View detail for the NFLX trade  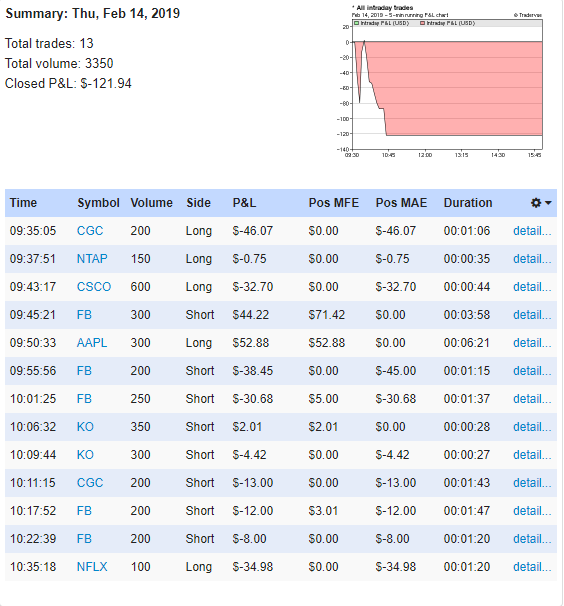[532, 567]
